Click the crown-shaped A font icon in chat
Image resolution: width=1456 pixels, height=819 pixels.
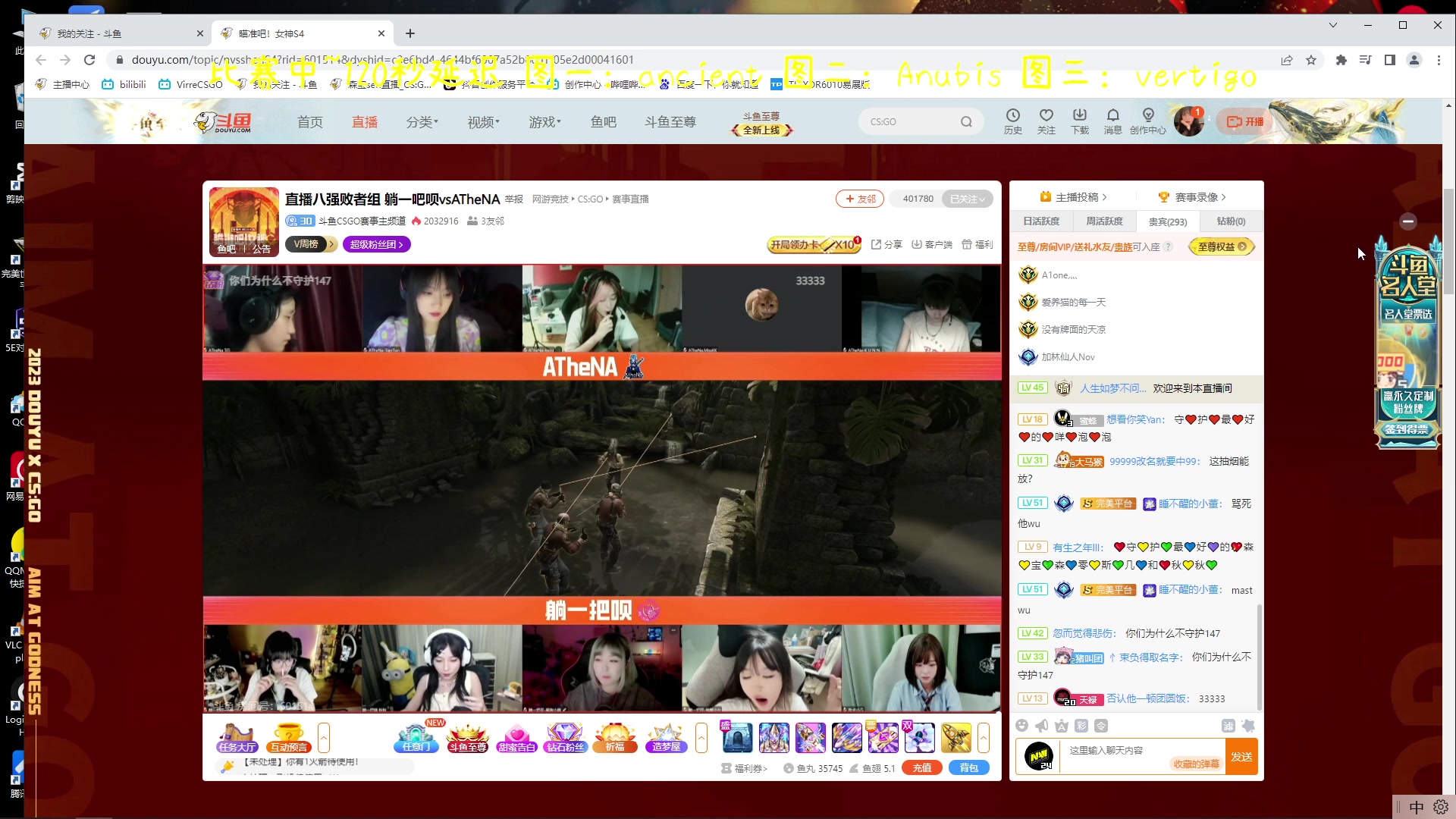tap(1062, 726)
